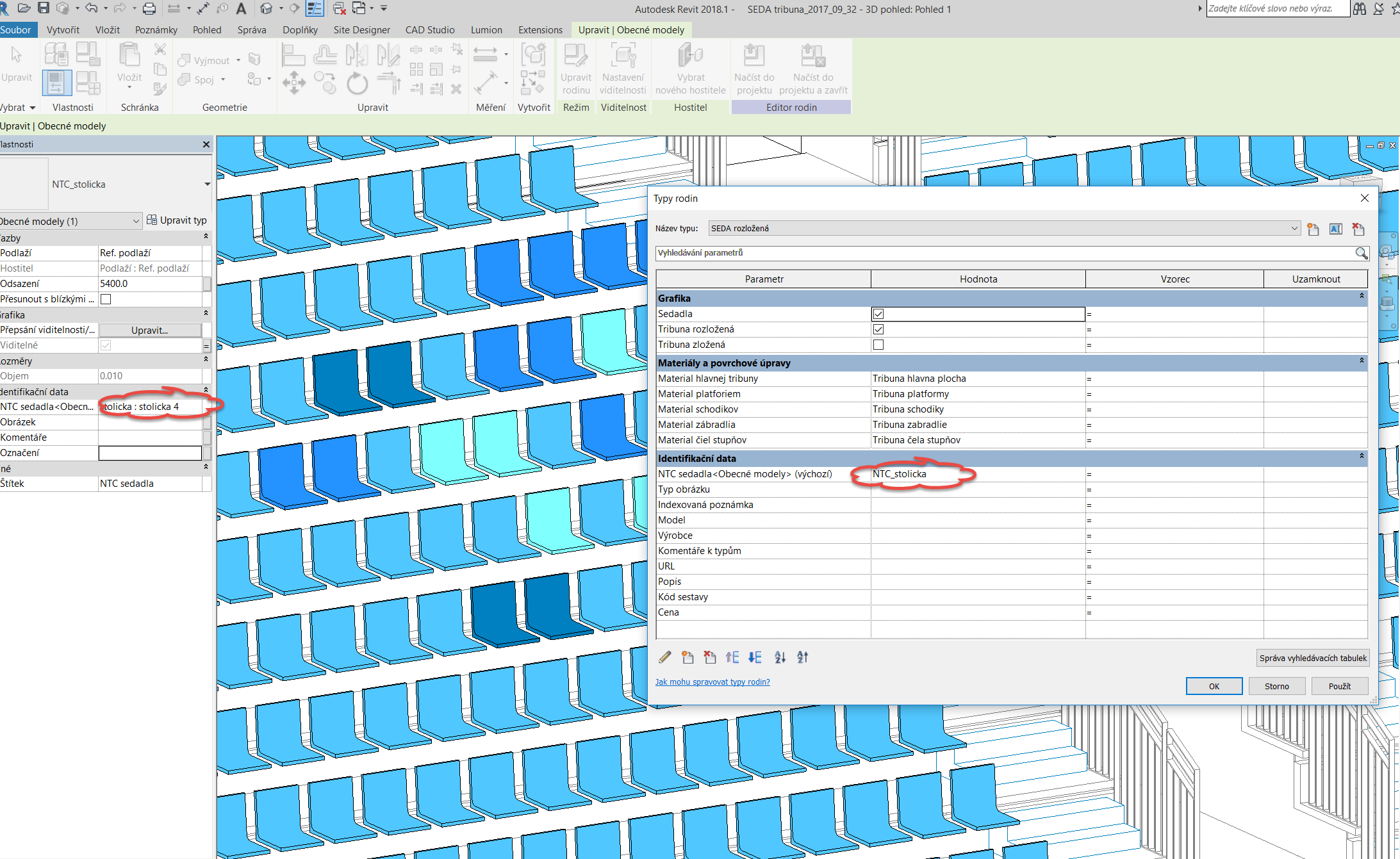Open the Jak mohu spravovat typy rodin link
This screenshot has height=859, width=1400.
click(712, 682)
